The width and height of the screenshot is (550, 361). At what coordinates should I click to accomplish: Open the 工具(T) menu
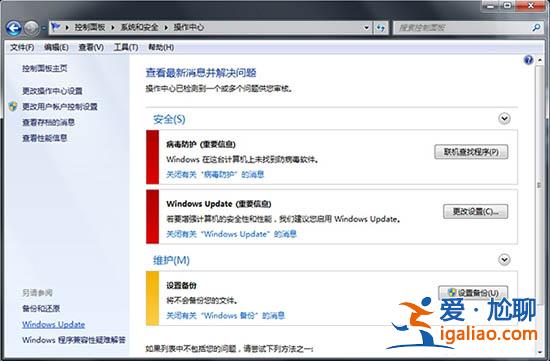126,47
